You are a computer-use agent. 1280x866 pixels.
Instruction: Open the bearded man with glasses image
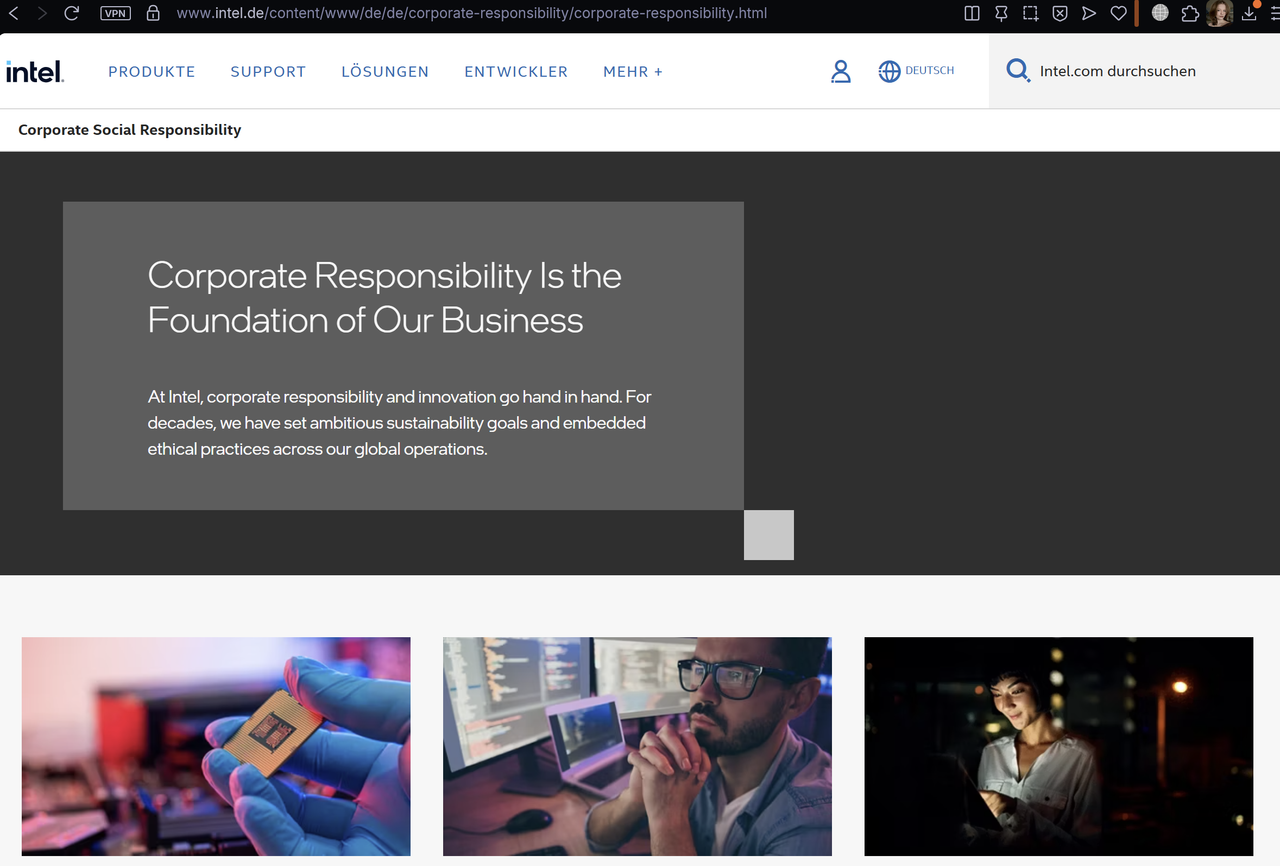637,746
